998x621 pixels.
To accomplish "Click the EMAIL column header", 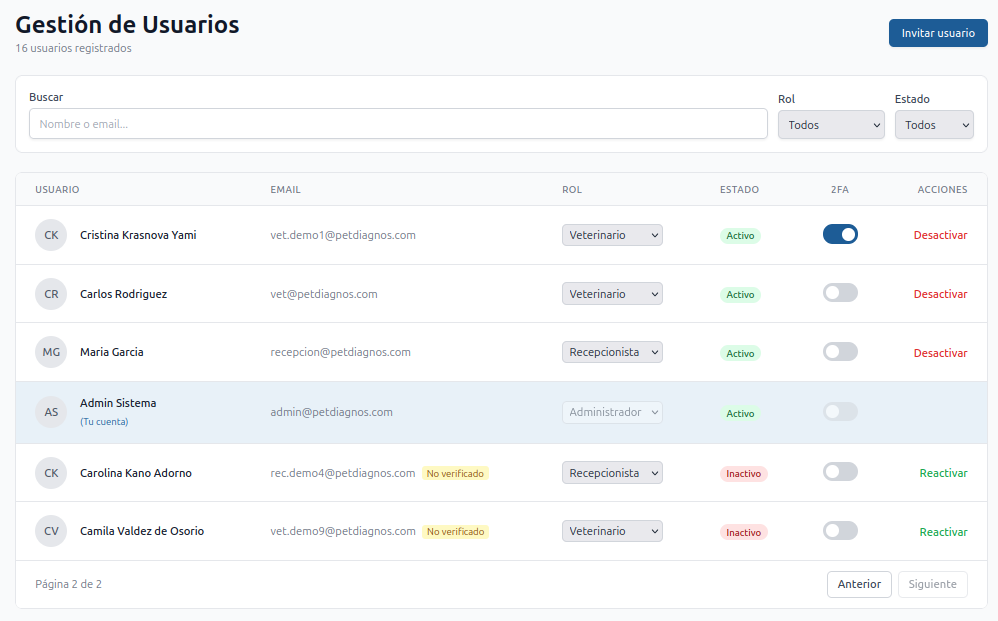I will pyautogui.click(x=285, y=190).
